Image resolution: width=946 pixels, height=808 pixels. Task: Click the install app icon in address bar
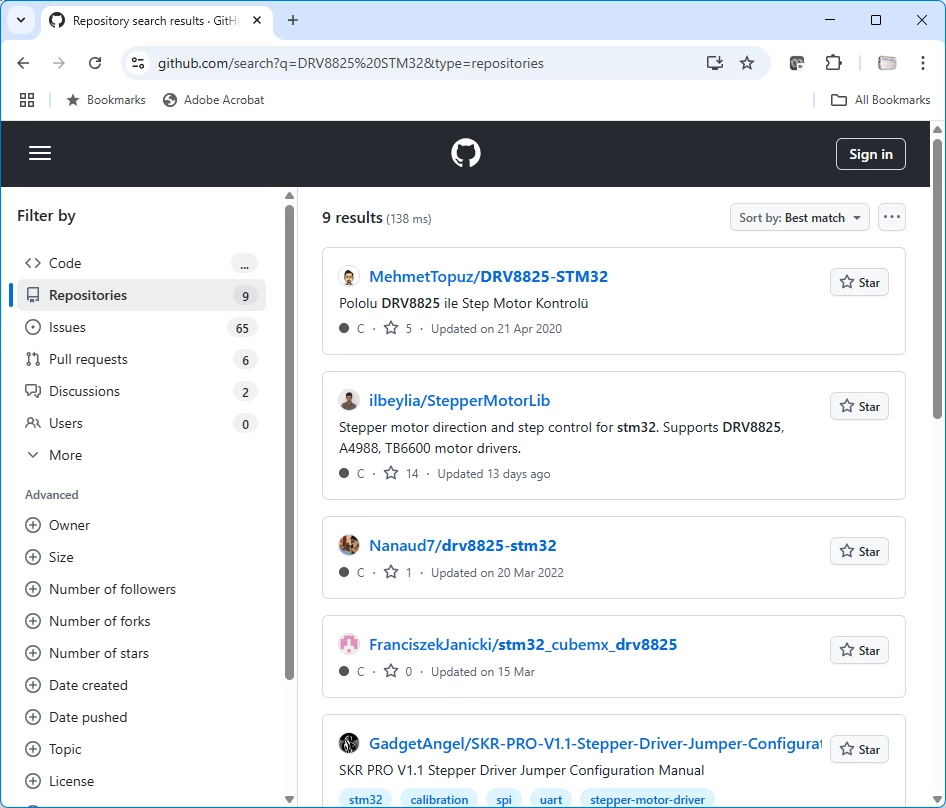[x=714, y=63]
